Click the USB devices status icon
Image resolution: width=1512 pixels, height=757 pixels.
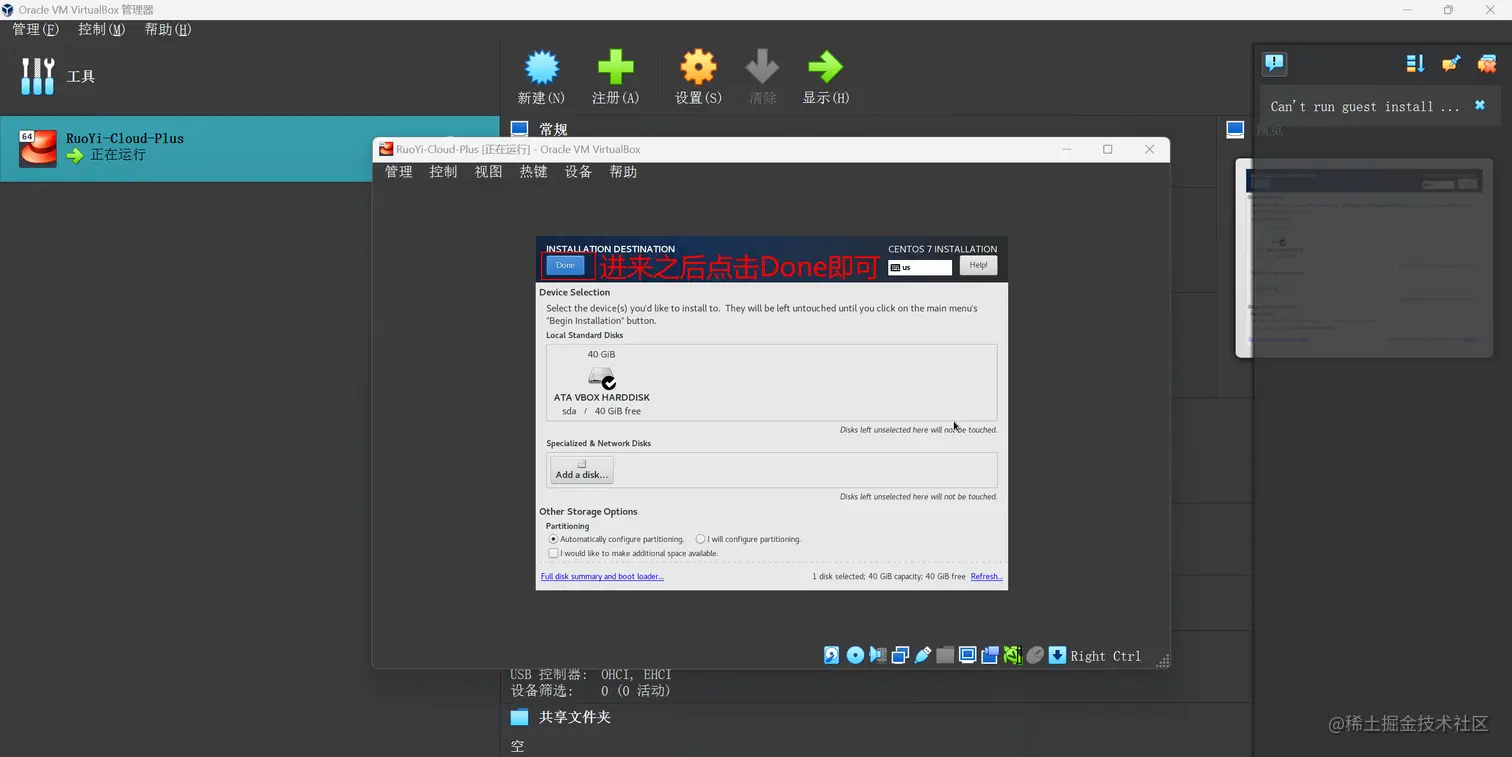point(922,655)
